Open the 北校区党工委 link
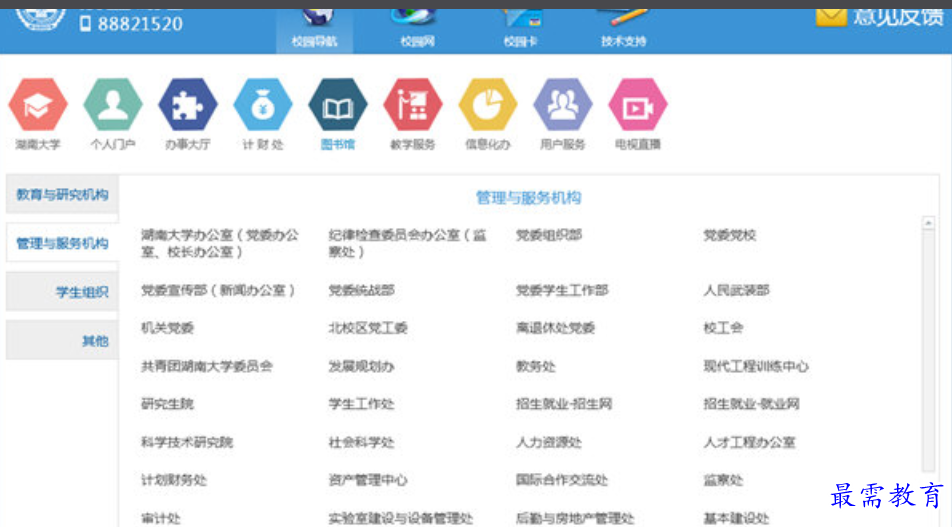Screen dimensions: 952x527 click(368, 328)
